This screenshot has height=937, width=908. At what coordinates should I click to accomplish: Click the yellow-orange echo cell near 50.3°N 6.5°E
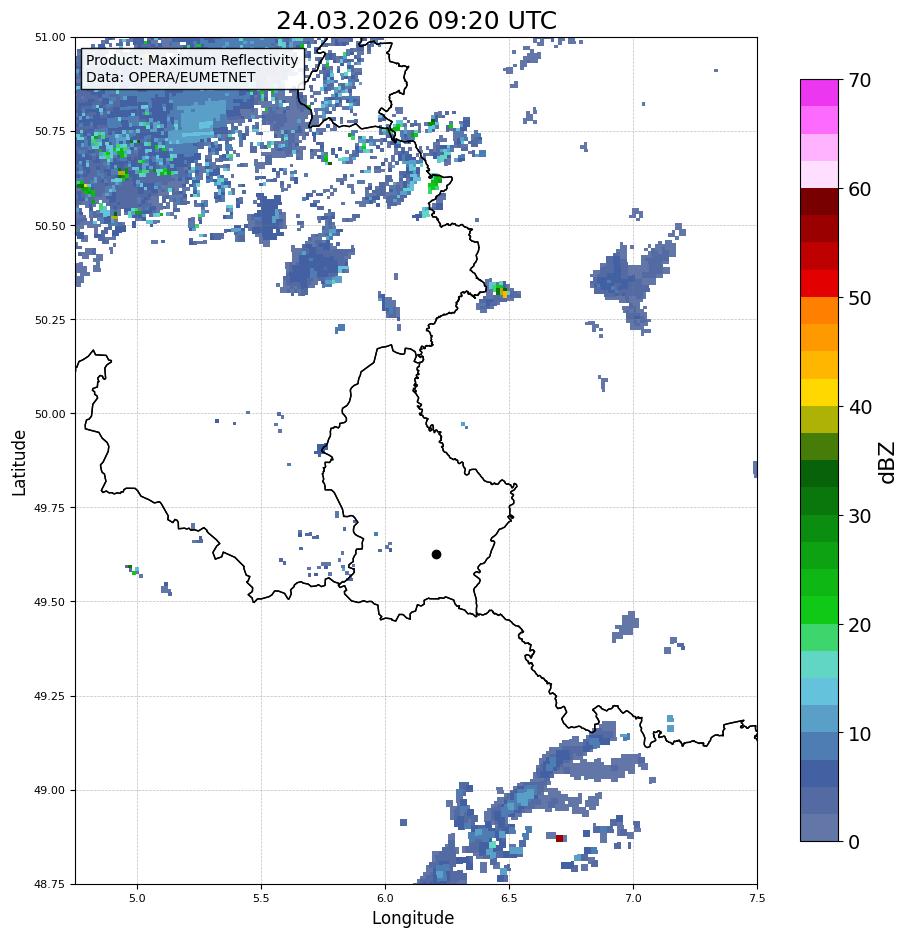(x=504, y=293)
